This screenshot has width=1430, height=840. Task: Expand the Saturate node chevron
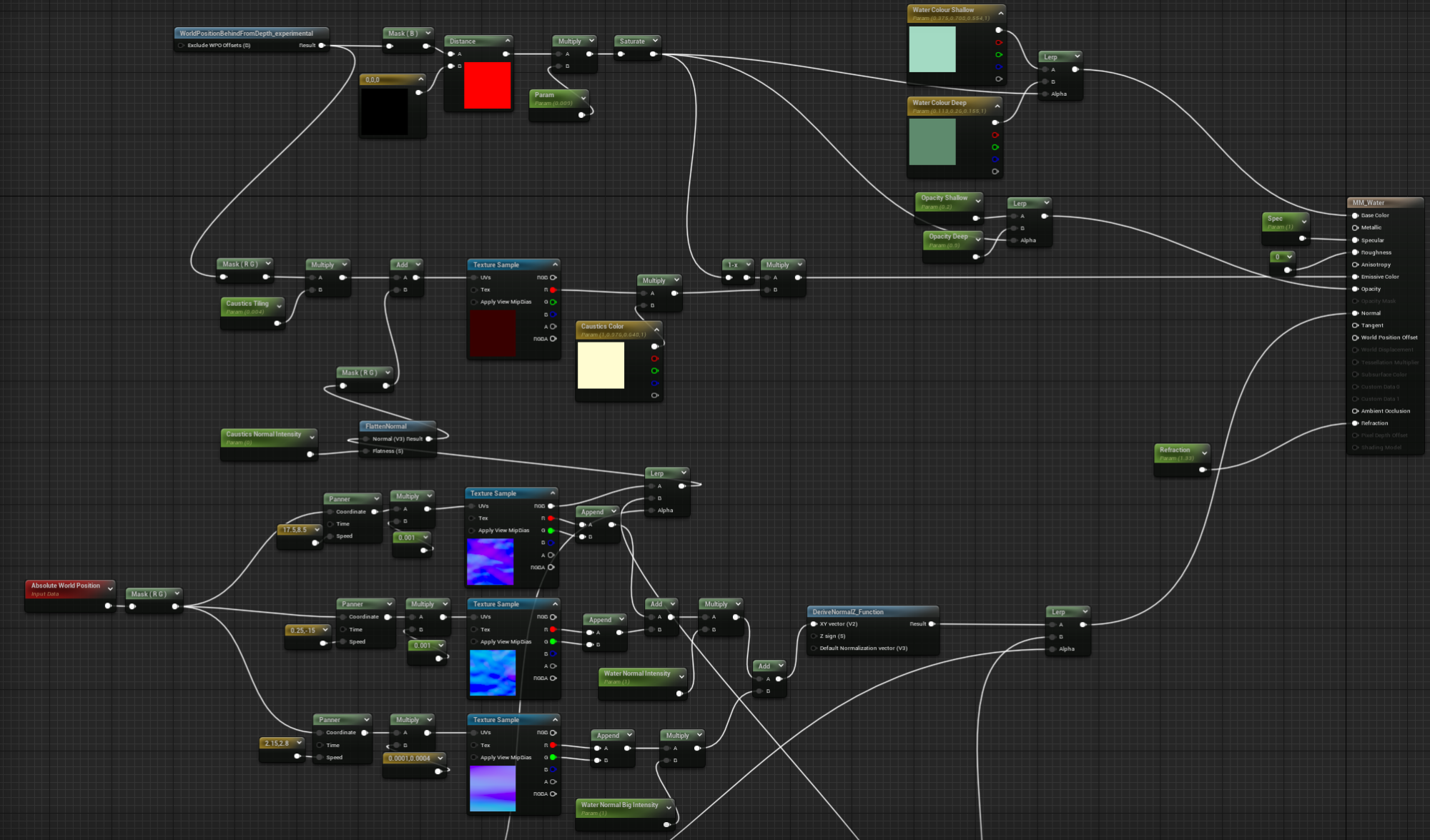coord(655,41)
